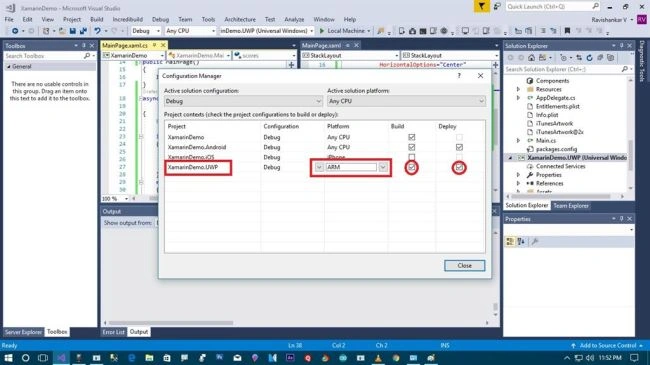The image size is (650, 365).
Task: Open ARM platform dropdown for UWP
Action: coord(383,167)
